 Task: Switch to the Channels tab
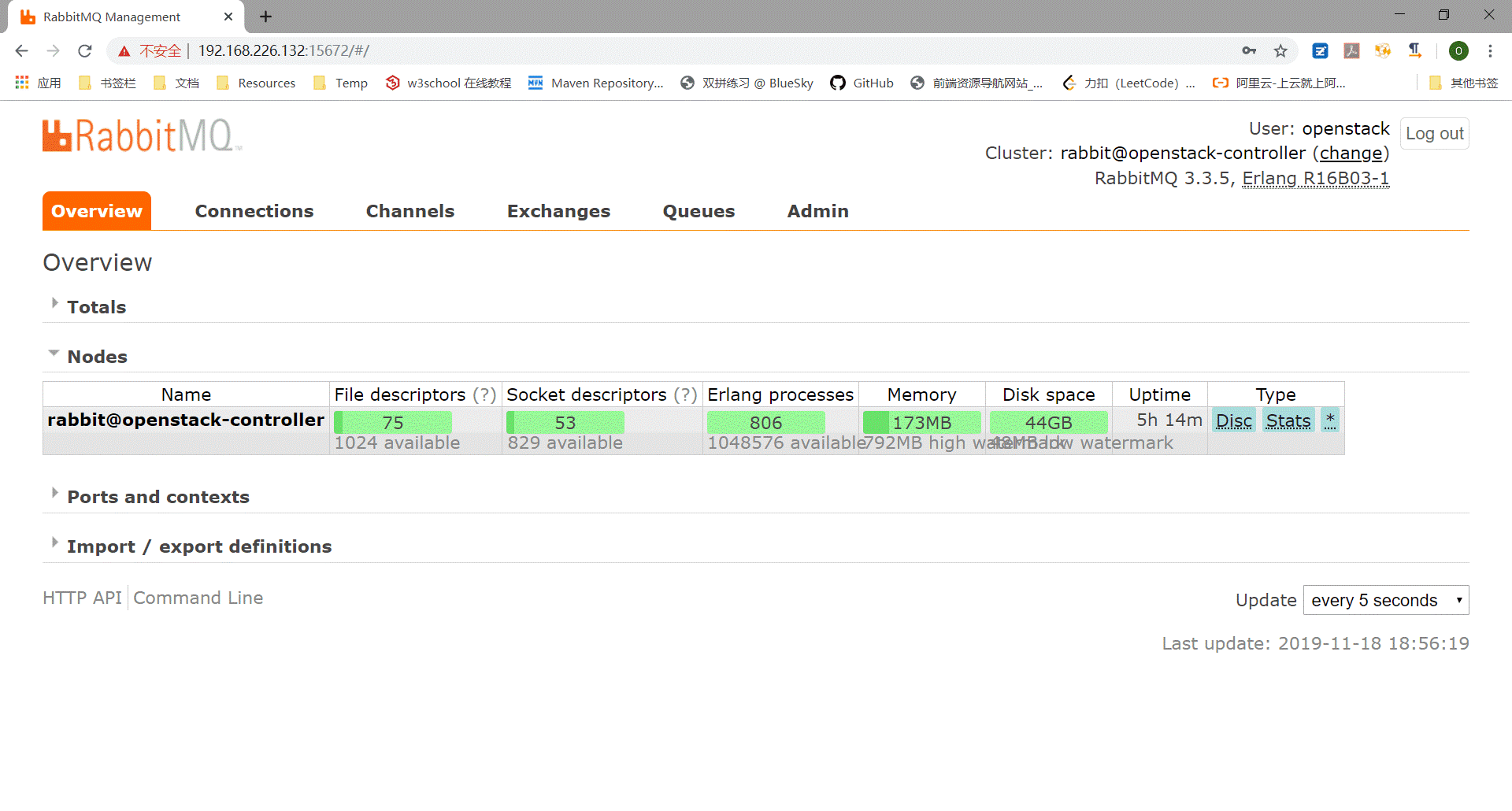(410, 211)
